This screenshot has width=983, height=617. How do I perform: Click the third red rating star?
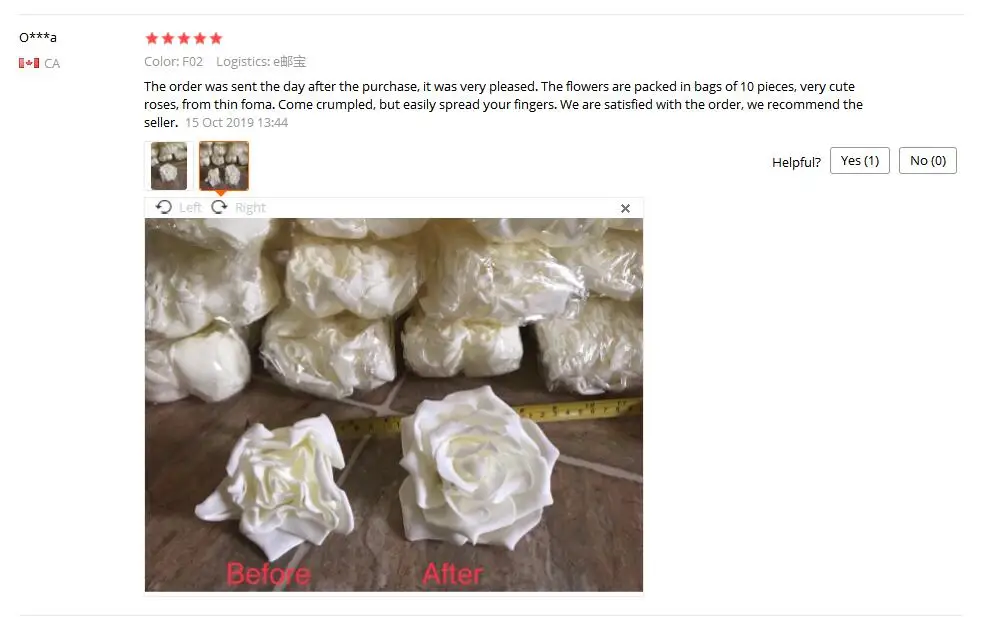[x=184, y=38]
